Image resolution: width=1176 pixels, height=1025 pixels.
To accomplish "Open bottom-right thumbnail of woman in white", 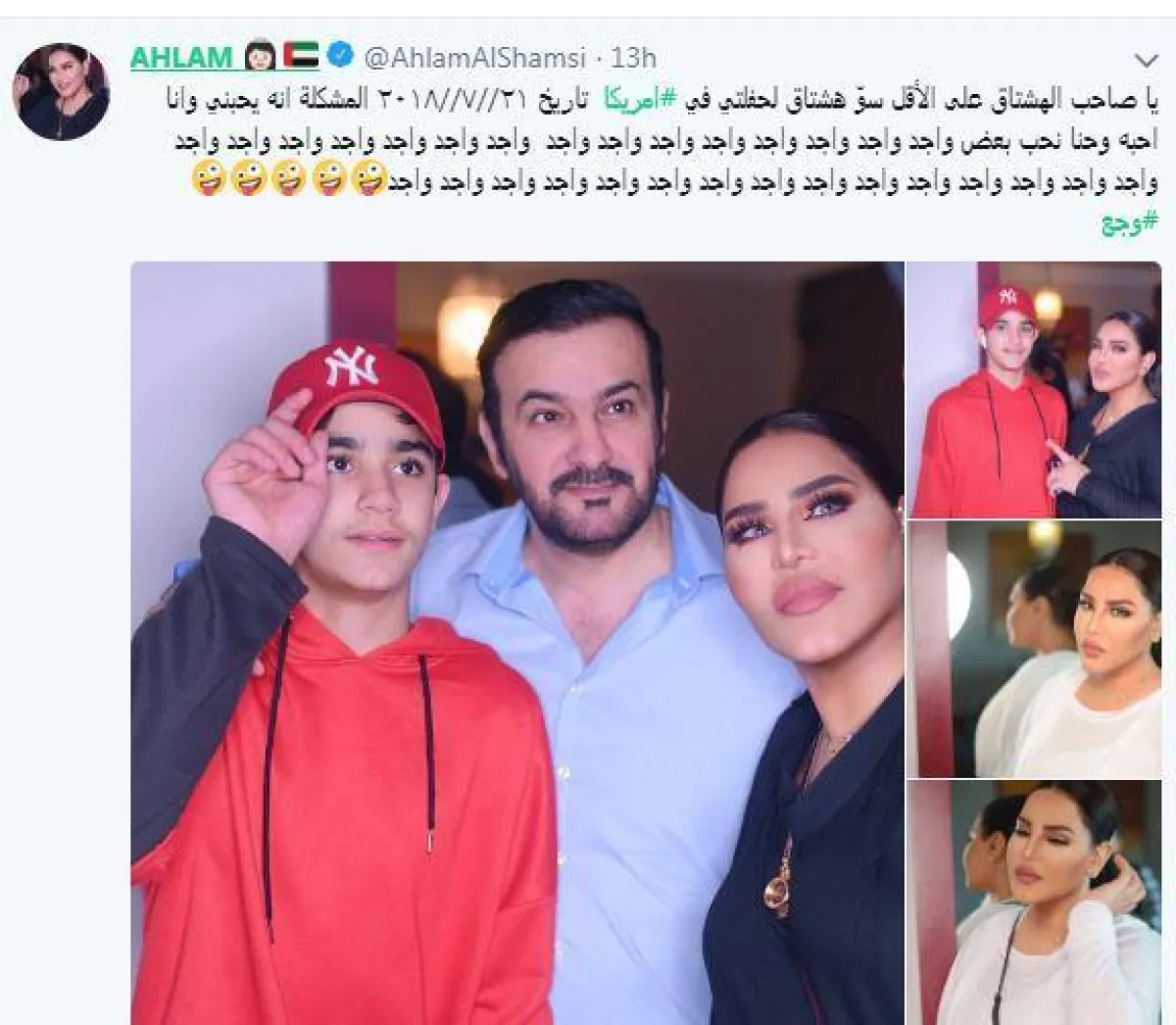I will point(1040,903).
